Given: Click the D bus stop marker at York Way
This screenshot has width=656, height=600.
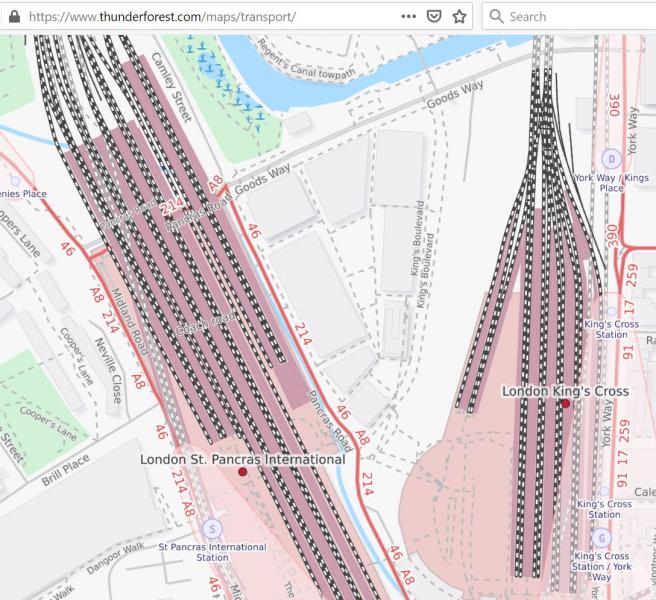Looking at the screenshot, I should click(x=611, y=159).
